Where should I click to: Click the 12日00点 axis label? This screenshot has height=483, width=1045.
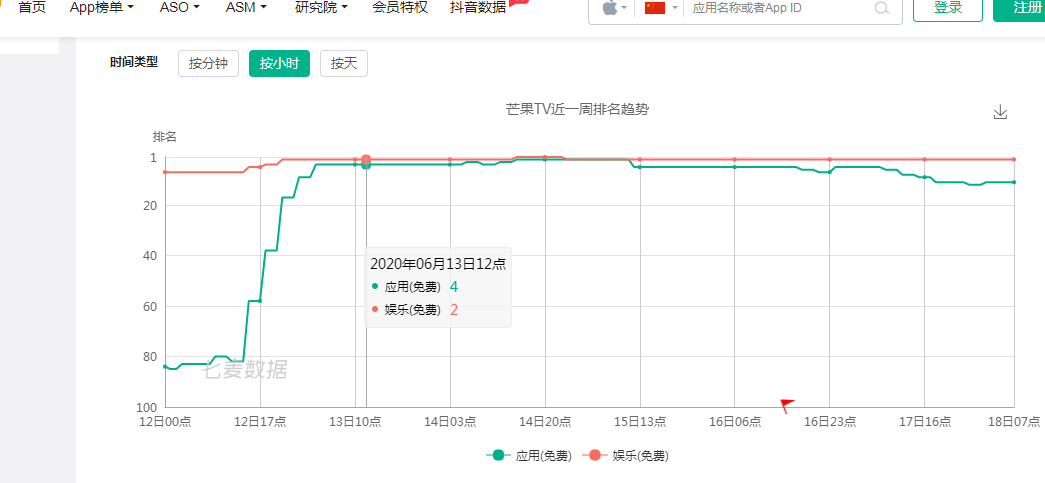tap(165, 421)
